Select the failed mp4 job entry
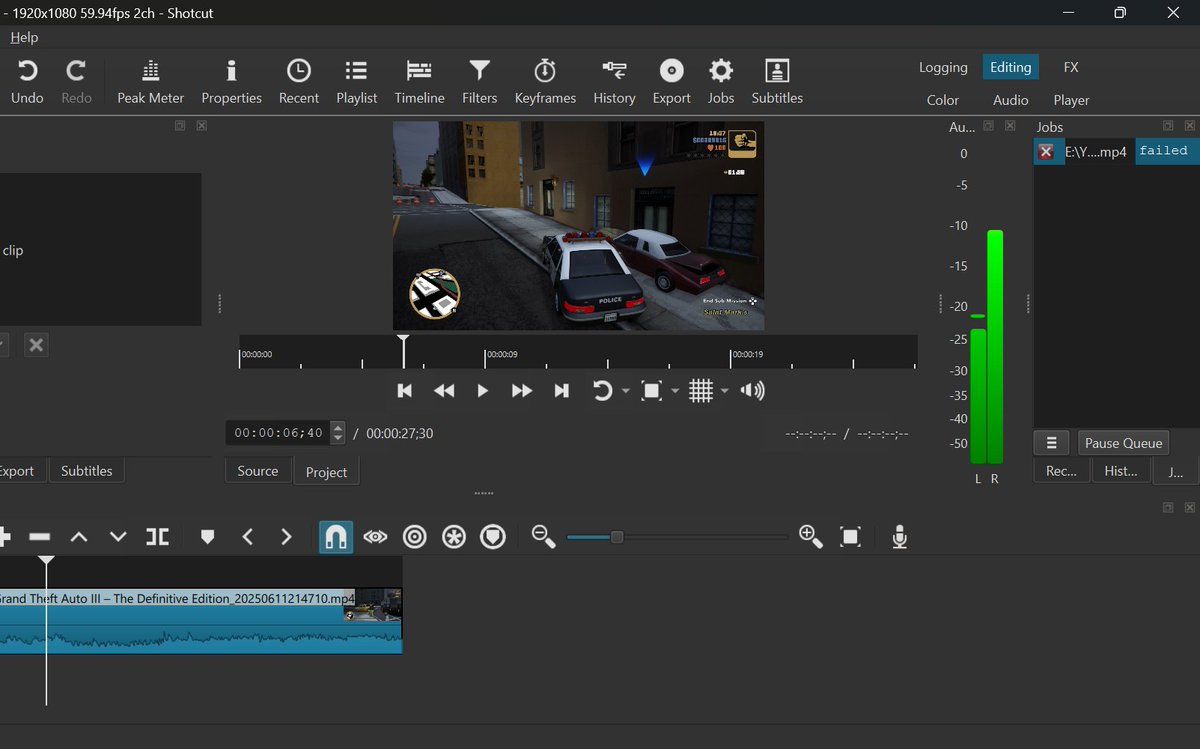Screen dimensions: 1200x749 click(1115, 152)
